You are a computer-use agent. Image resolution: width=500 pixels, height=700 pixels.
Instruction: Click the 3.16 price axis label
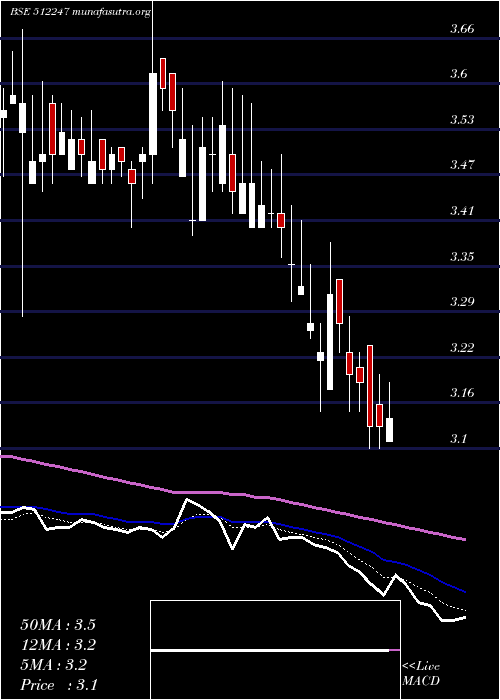tap(462, 393)
